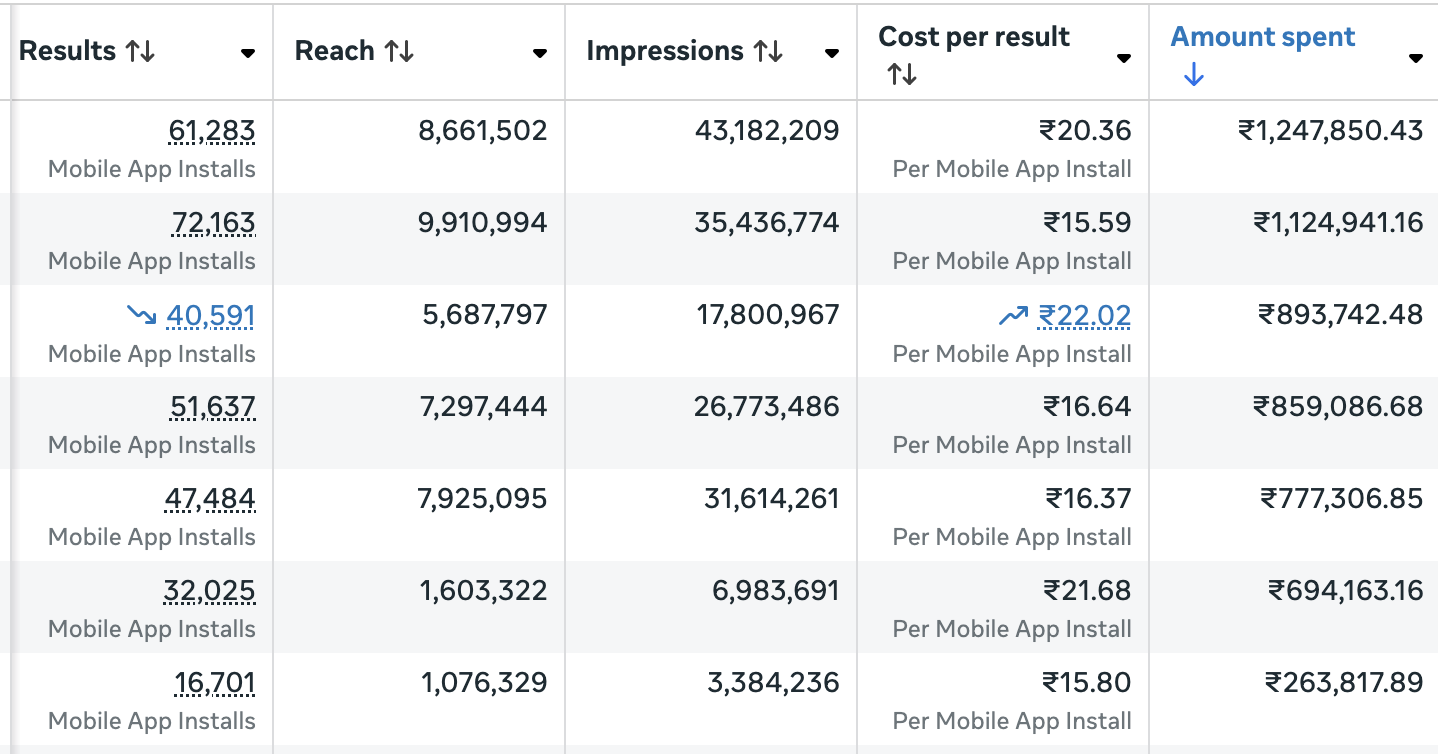This screenshot has height=754, width=1438.
Task: Click cost per result ₹16.64
Action: coord(1087,407)
